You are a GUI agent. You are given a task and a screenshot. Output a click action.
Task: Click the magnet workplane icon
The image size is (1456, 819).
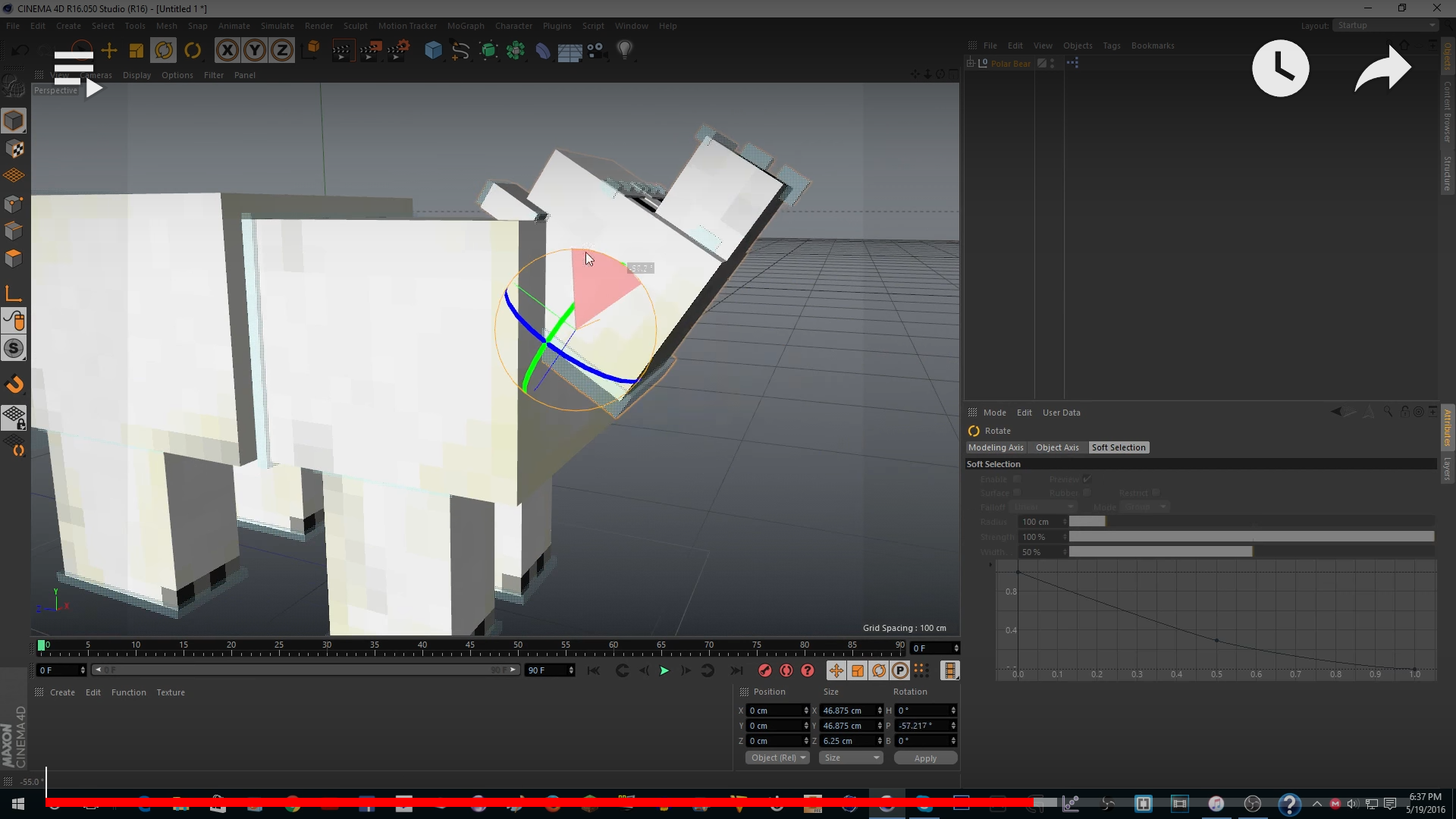pyautogui.click(x=14, y=385)
